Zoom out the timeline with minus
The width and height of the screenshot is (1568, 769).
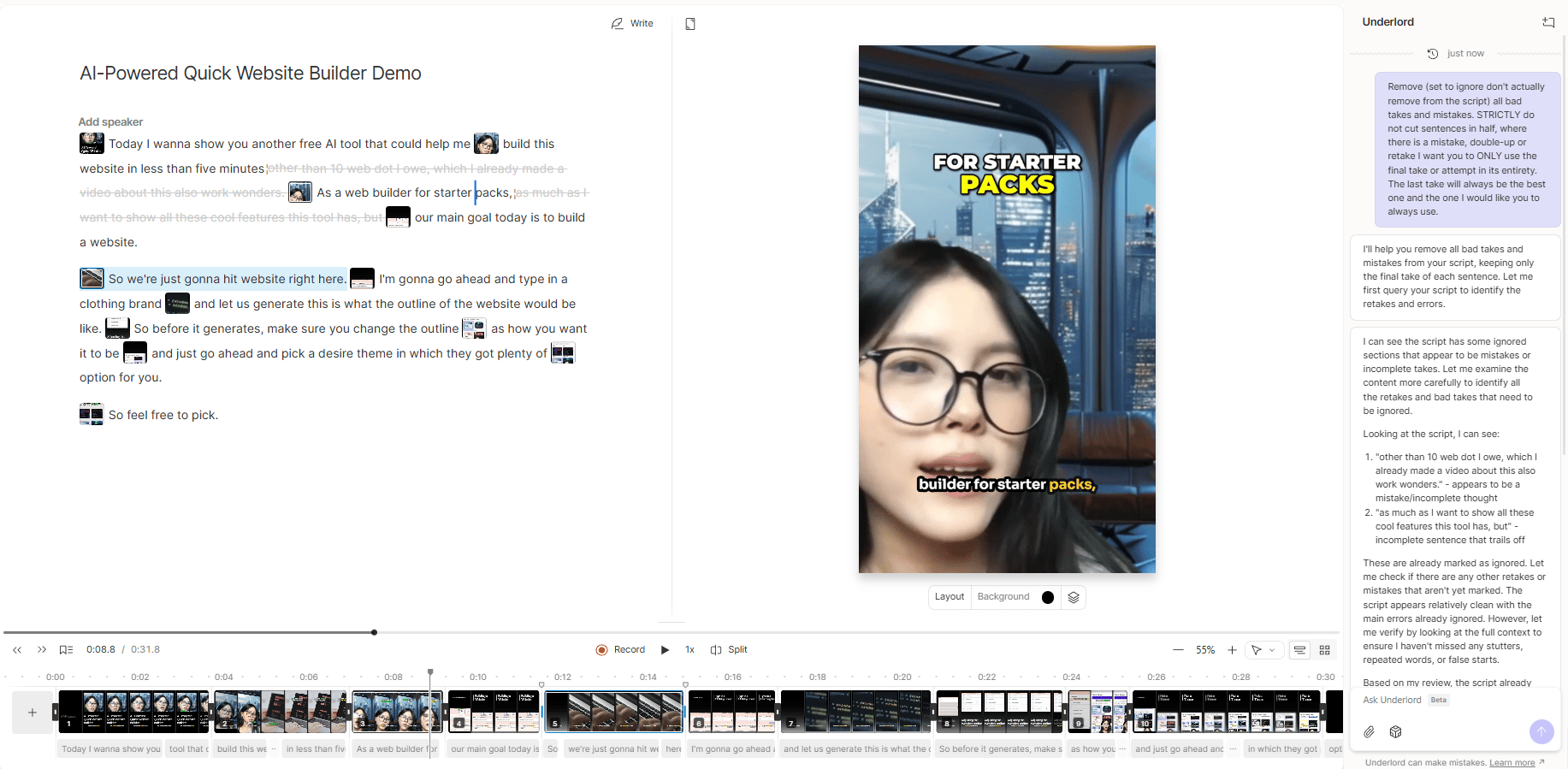[1178, 650]
